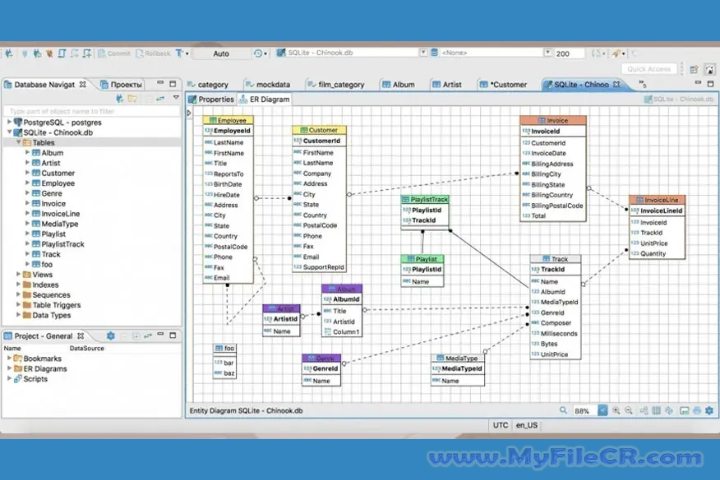The image size is (720, 480).
Task: Expand the Views folder in navigator
Action: 20,274
